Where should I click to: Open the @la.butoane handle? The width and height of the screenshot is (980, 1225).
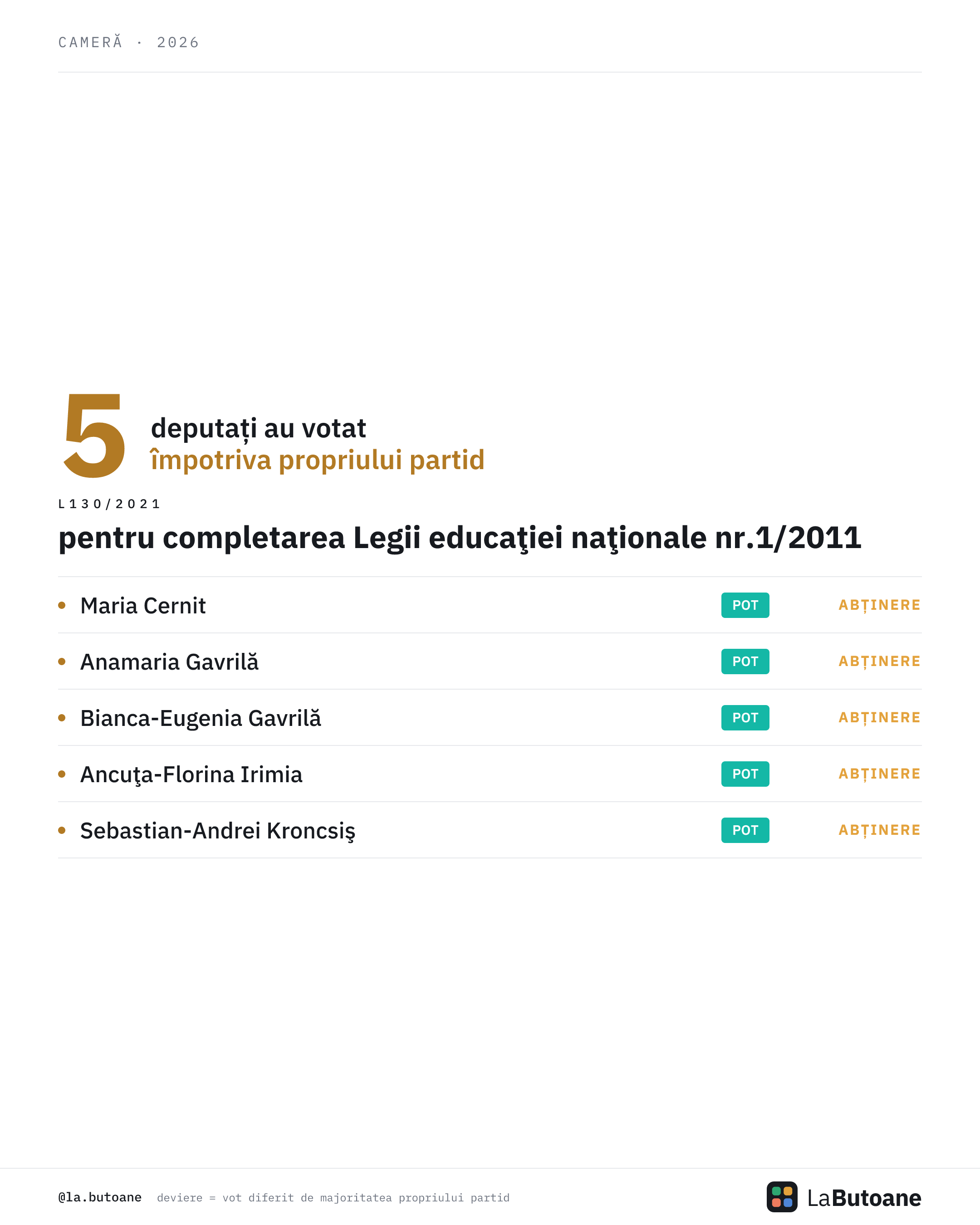pos(100,1197)
